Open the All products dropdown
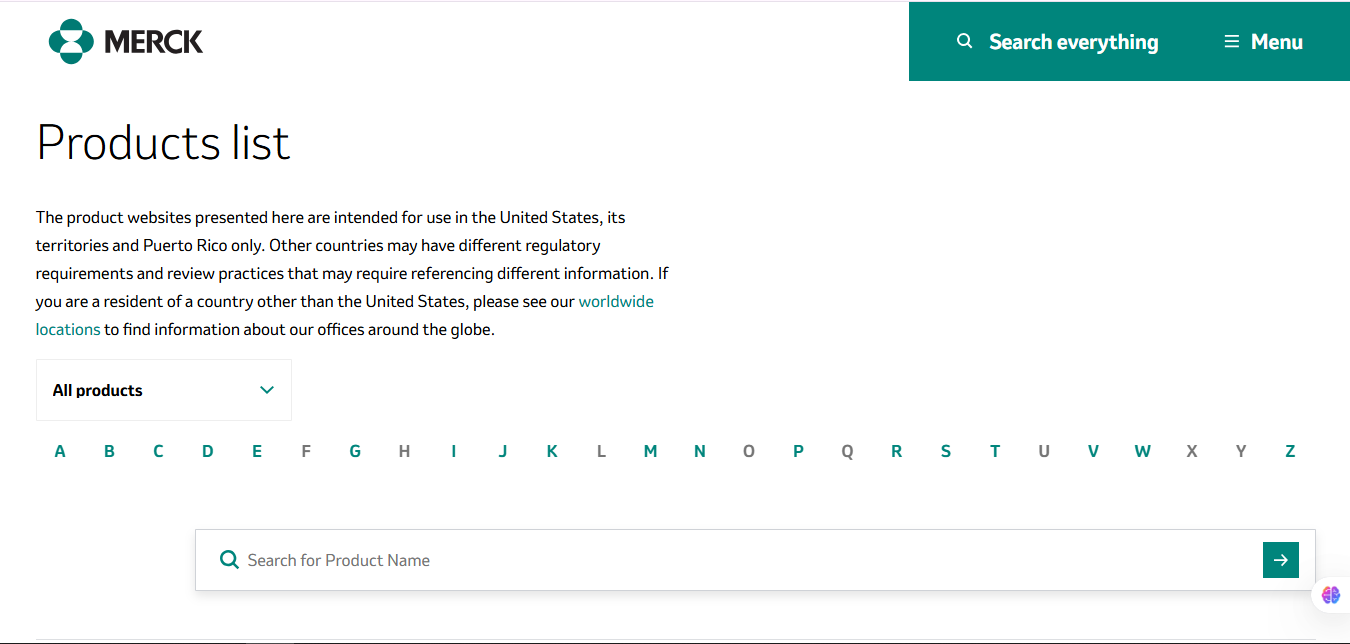The image size is (1350, 644). [164, 390]
